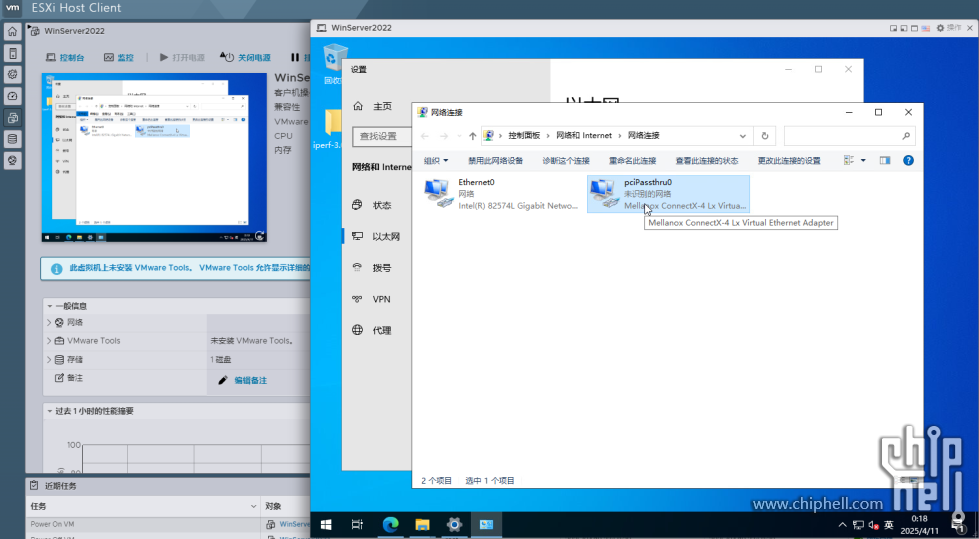The height and width of the screenshot is (539, 979).
Task: Go to 主页 in Settings window
Action: [373, 106]
